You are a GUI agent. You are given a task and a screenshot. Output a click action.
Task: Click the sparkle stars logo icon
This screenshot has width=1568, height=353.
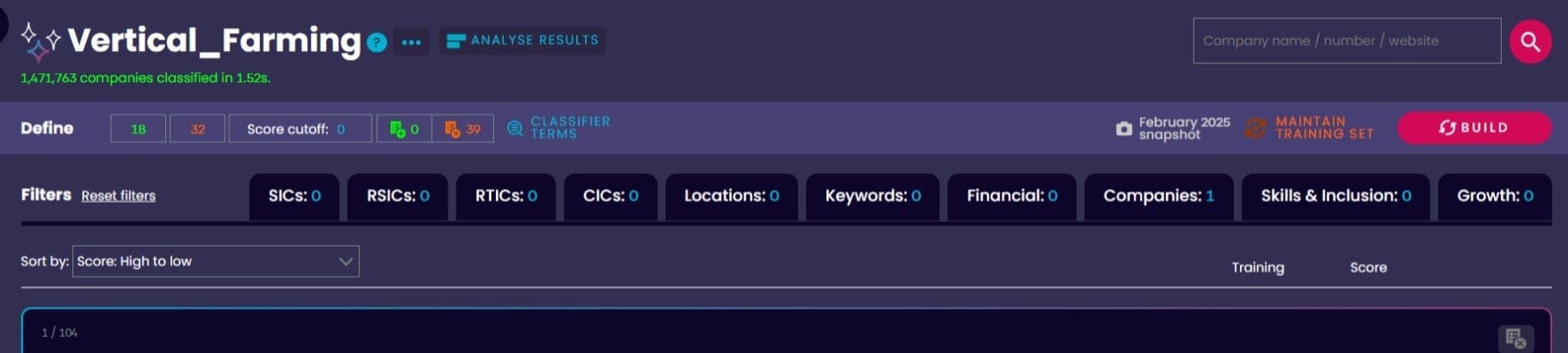tap(40, 41)
